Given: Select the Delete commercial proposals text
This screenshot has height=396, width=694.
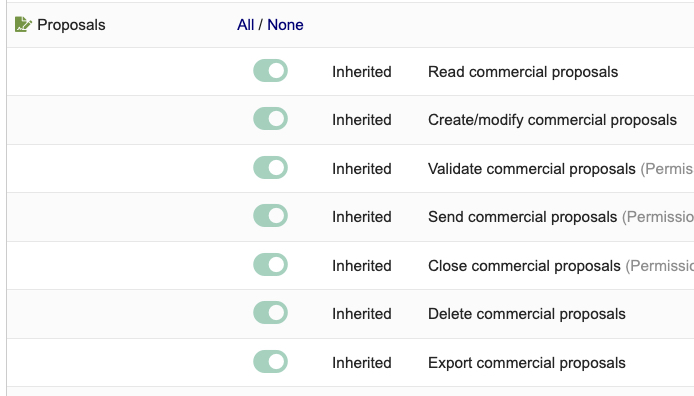Looking at the screenshot, I should tap(527, 314).
